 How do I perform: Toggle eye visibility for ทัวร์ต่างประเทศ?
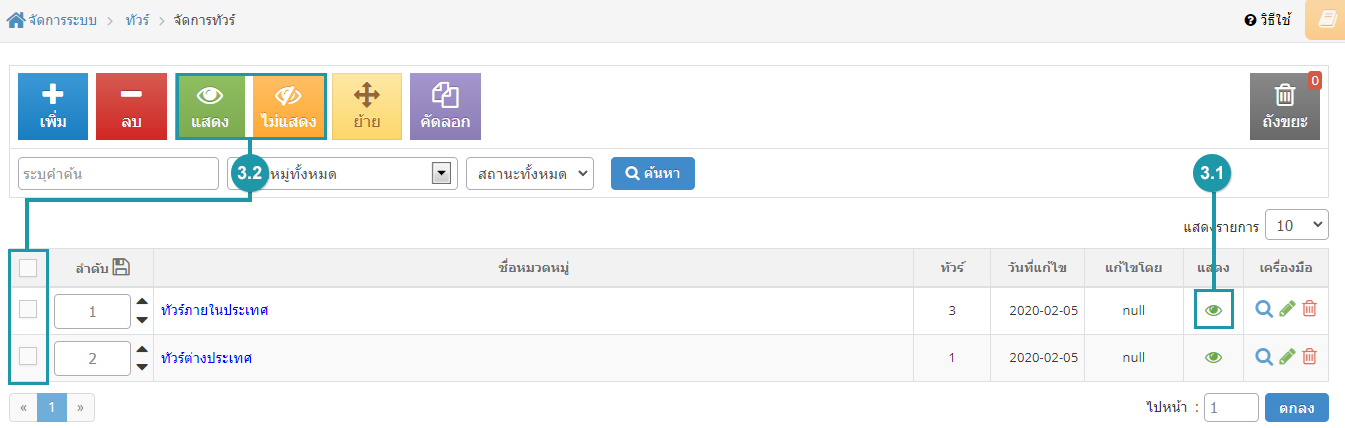tap(1213, 357)
